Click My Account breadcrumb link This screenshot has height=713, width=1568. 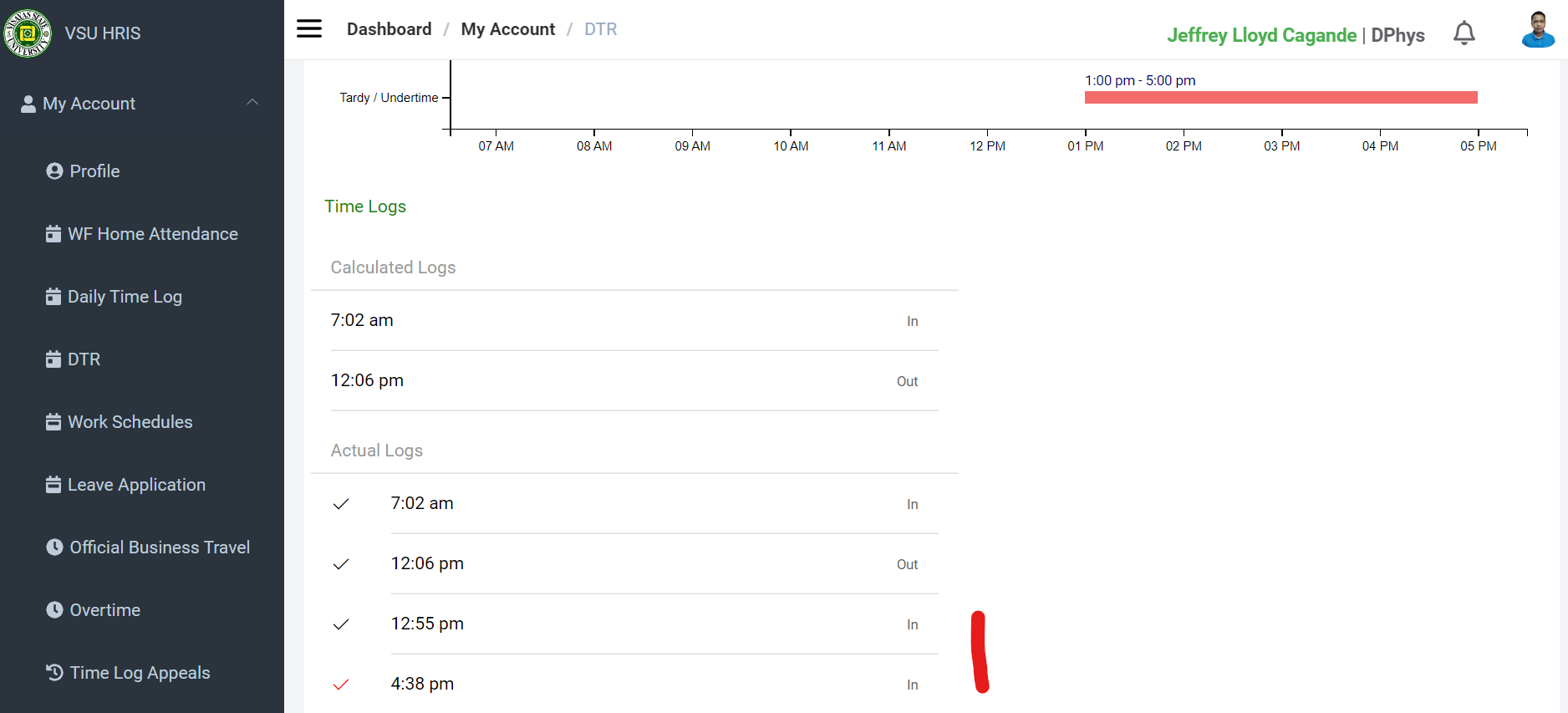tap(507, 29)
